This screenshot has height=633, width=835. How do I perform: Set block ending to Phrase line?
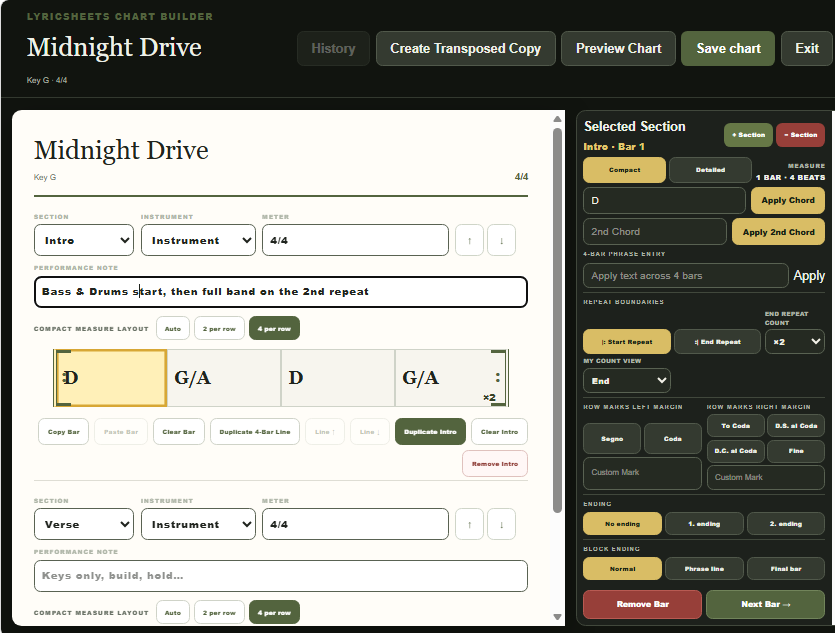[704, 569]
